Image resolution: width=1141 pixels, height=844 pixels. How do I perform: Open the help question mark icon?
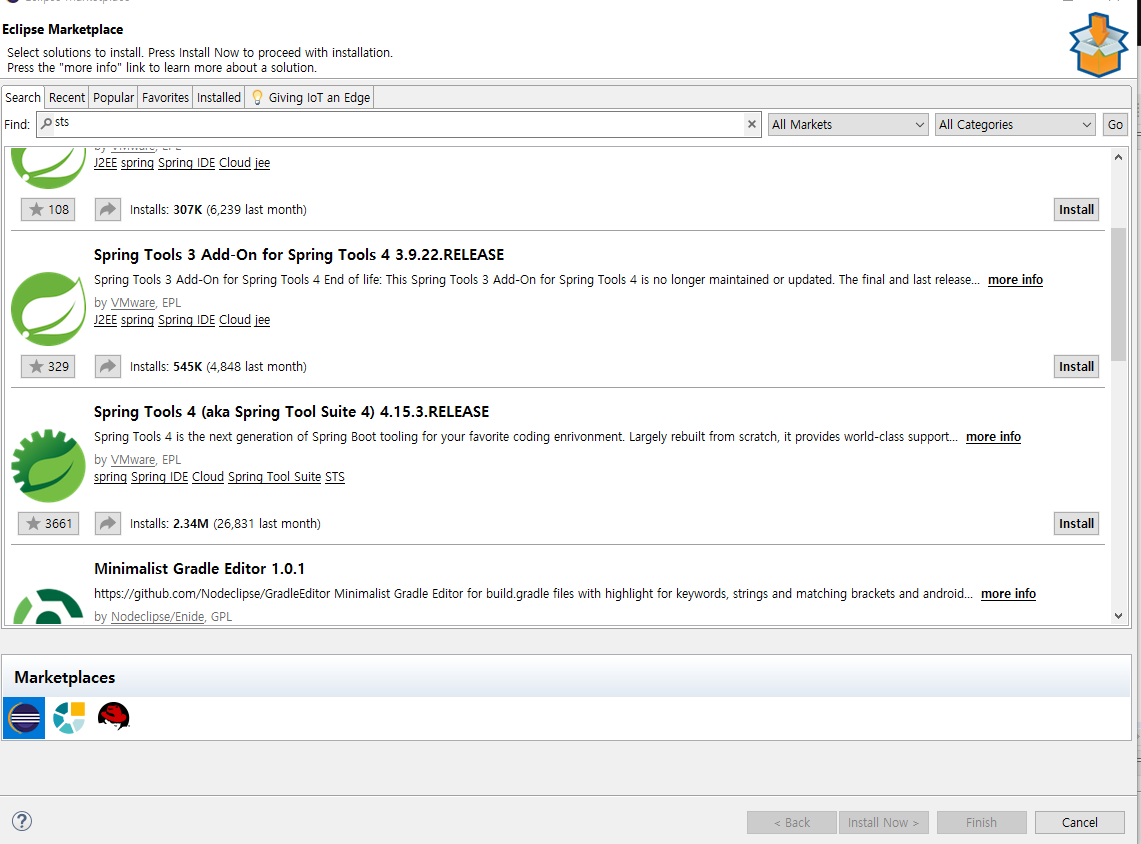point(22,821)
